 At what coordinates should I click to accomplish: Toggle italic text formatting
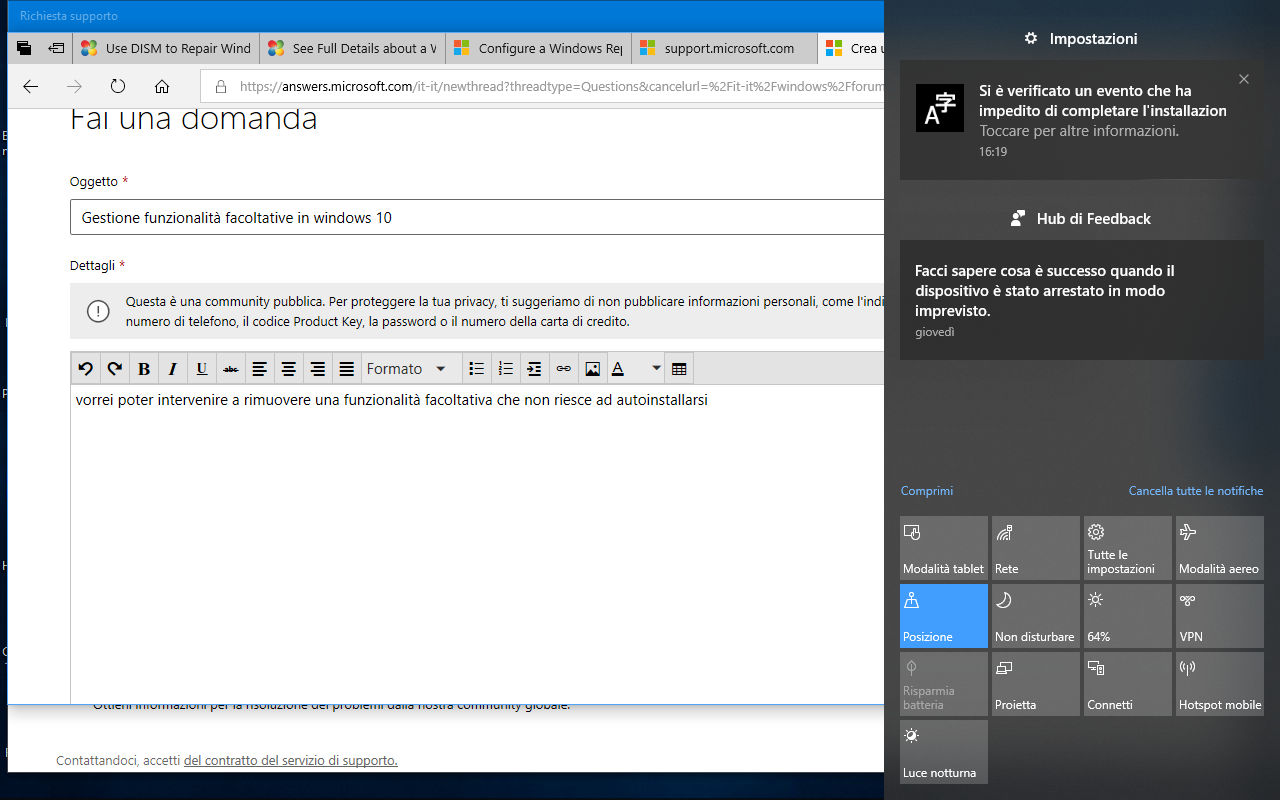coord(173,369)
